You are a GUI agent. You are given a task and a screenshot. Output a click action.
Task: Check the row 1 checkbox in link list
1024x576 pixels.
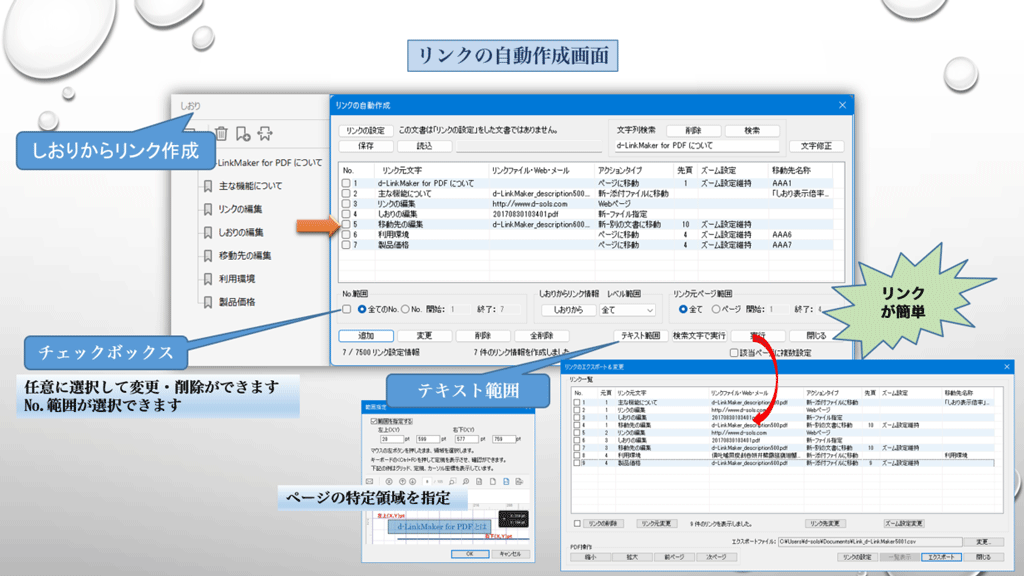click(346, 184)
